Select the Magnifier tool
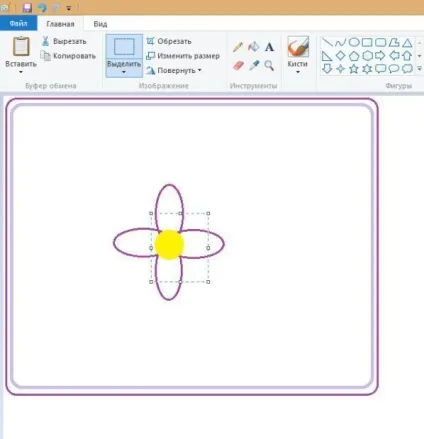Image resolution: width=424 pixels, height=439 pixels. click(x=269, y=65)
